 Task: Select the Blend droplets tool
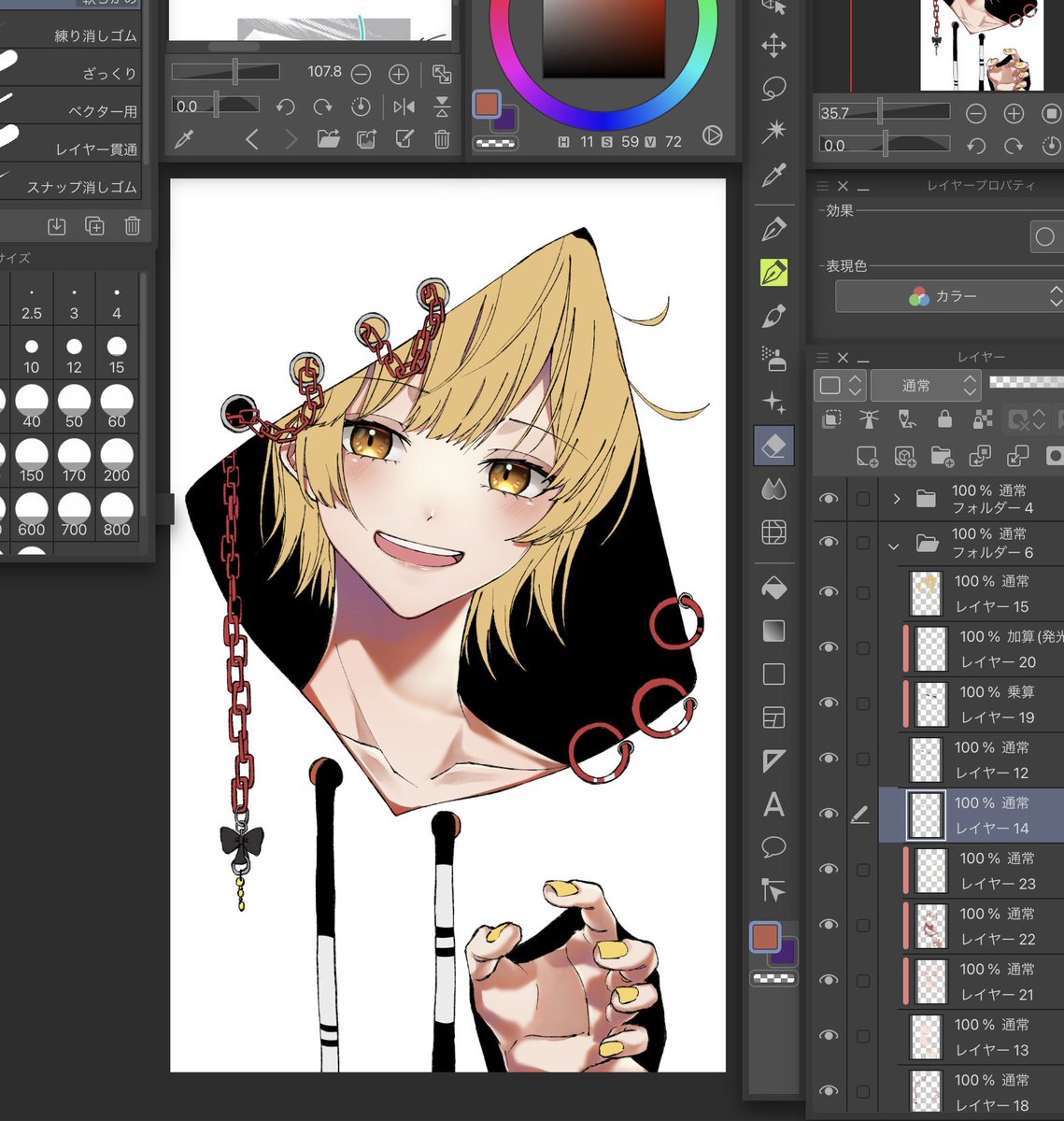773,489
